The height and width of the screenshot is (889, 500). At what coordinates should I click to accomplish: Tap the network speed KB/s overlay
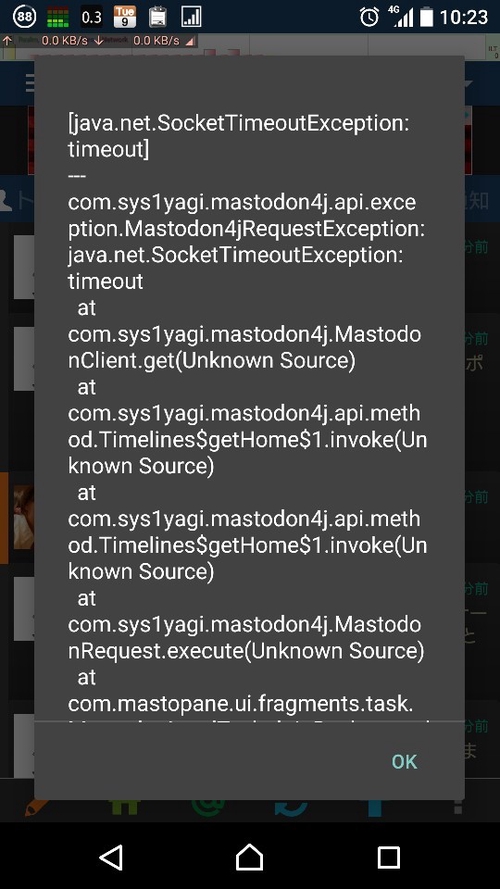(99, 40)
